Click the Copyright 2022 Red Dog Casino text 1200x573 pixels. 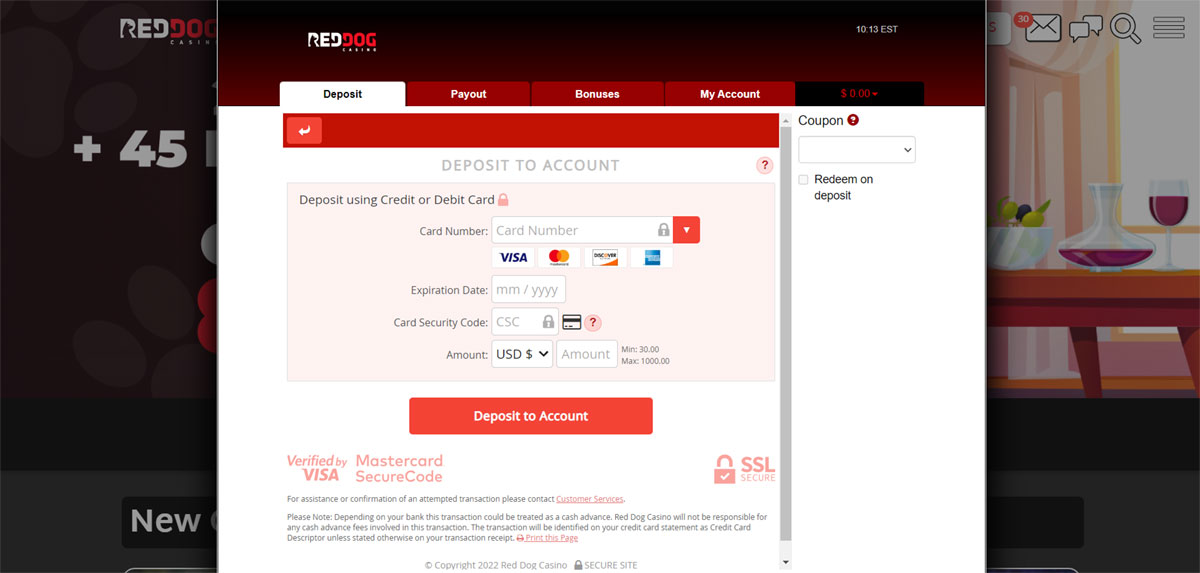tap(494, 565)
